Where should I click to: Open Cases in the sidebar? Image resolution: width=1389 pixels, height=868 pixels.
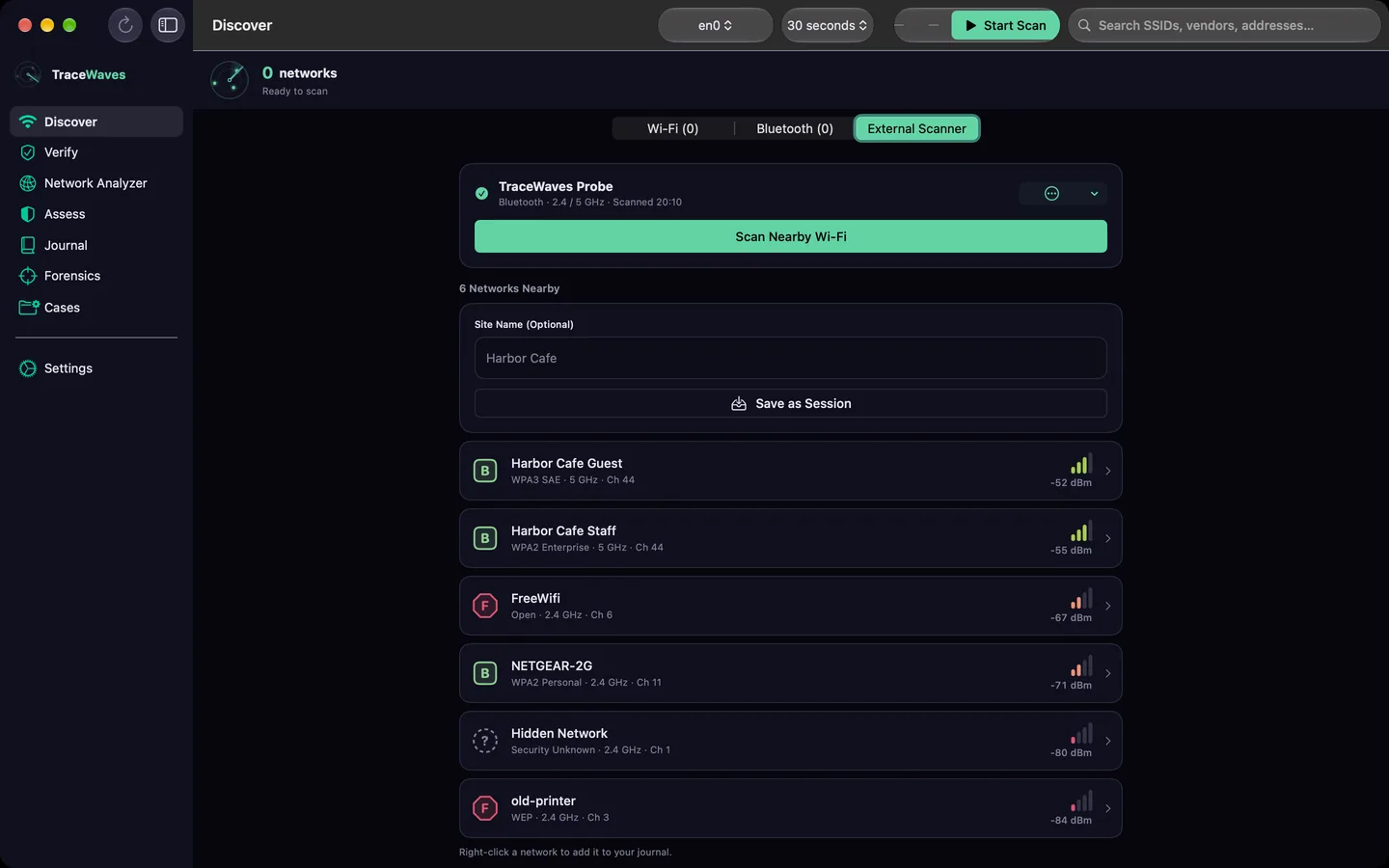[x=96, y=308]
